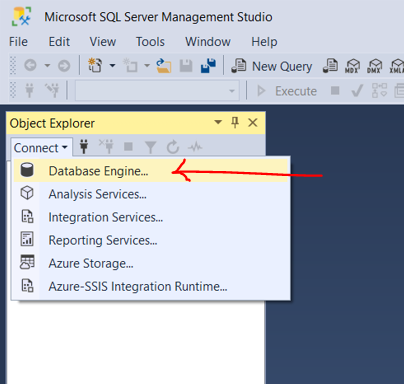Screen dimensions: 404x384
Task: Click the Change Connection icon in query toolbar
Action: coord(52,90)
